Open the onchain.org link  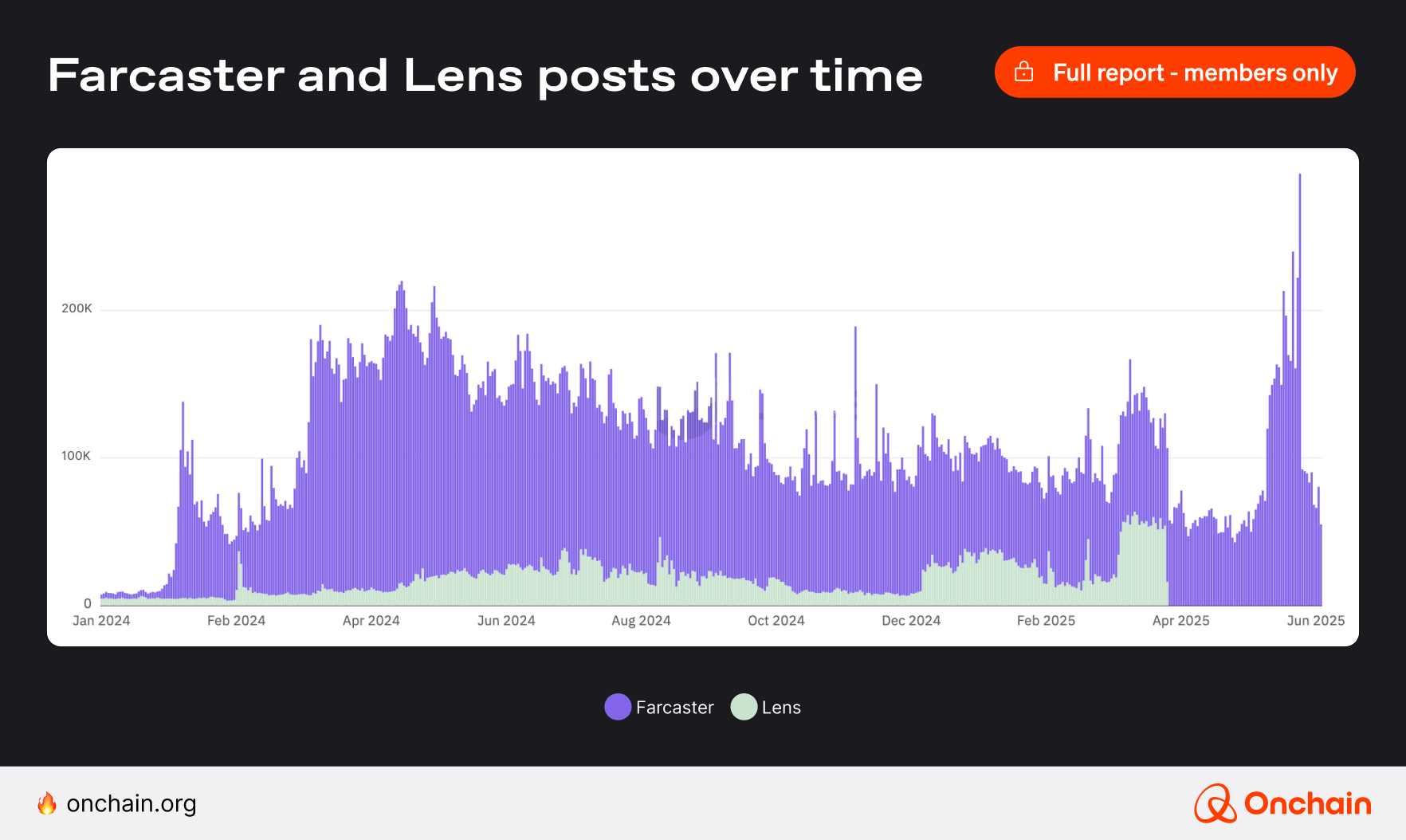coord(132,803)
